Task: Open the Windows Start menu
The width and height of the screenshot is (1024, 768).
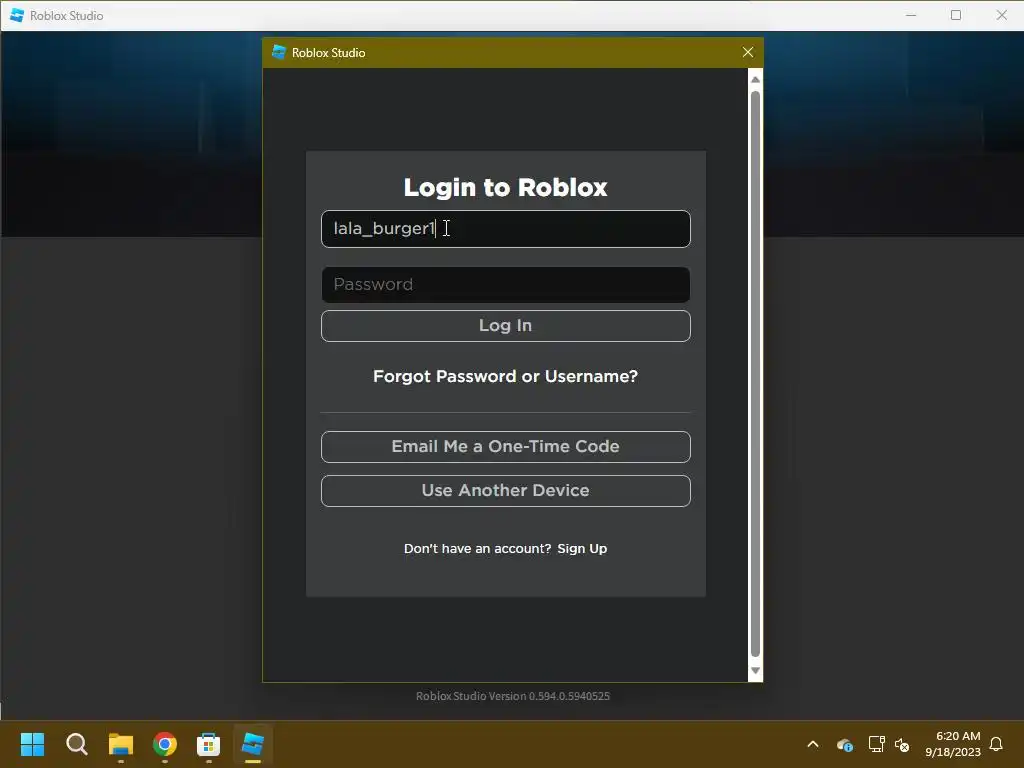Action: point(32,744)
